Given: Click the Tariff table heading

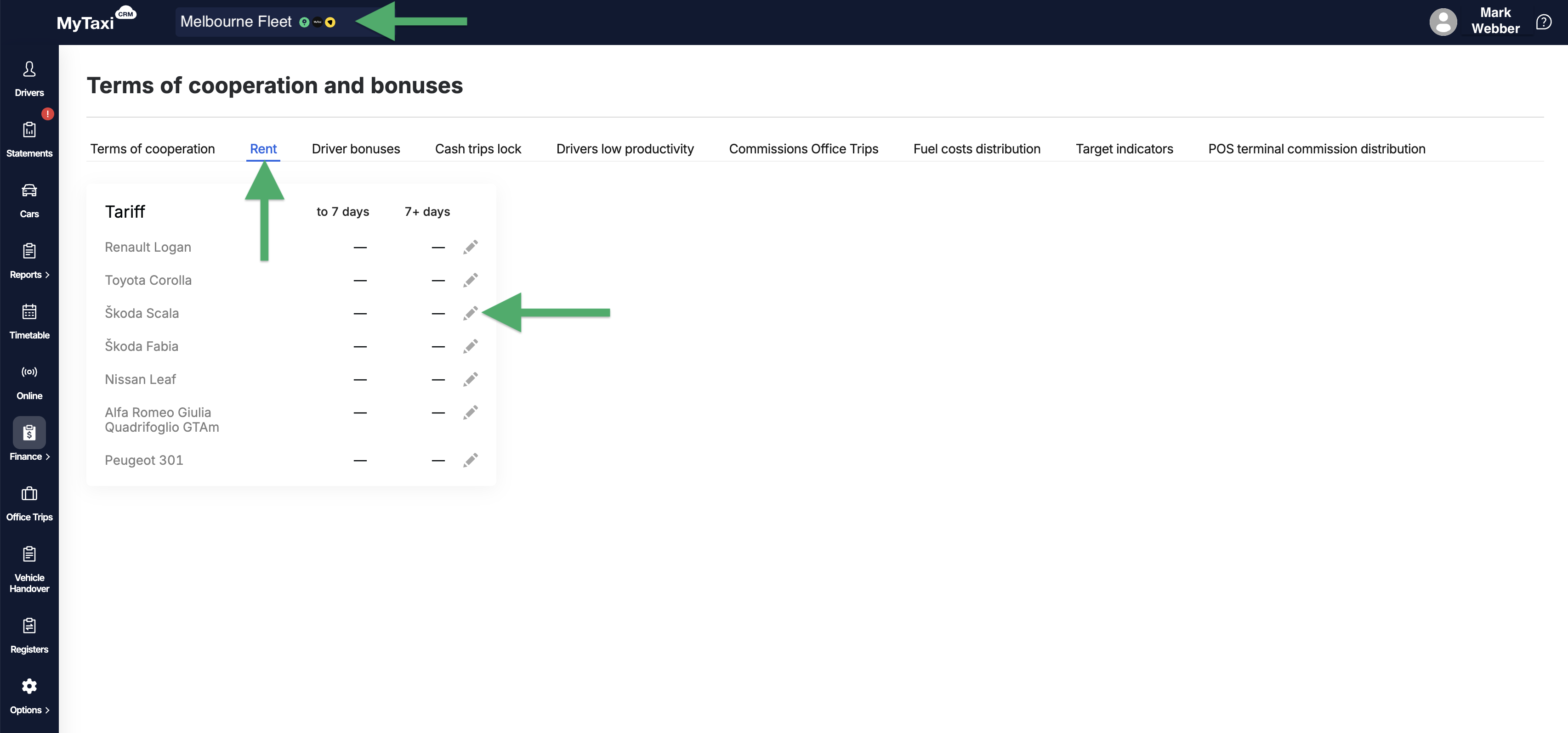Looking at the screenshot, I should point(125,212).
